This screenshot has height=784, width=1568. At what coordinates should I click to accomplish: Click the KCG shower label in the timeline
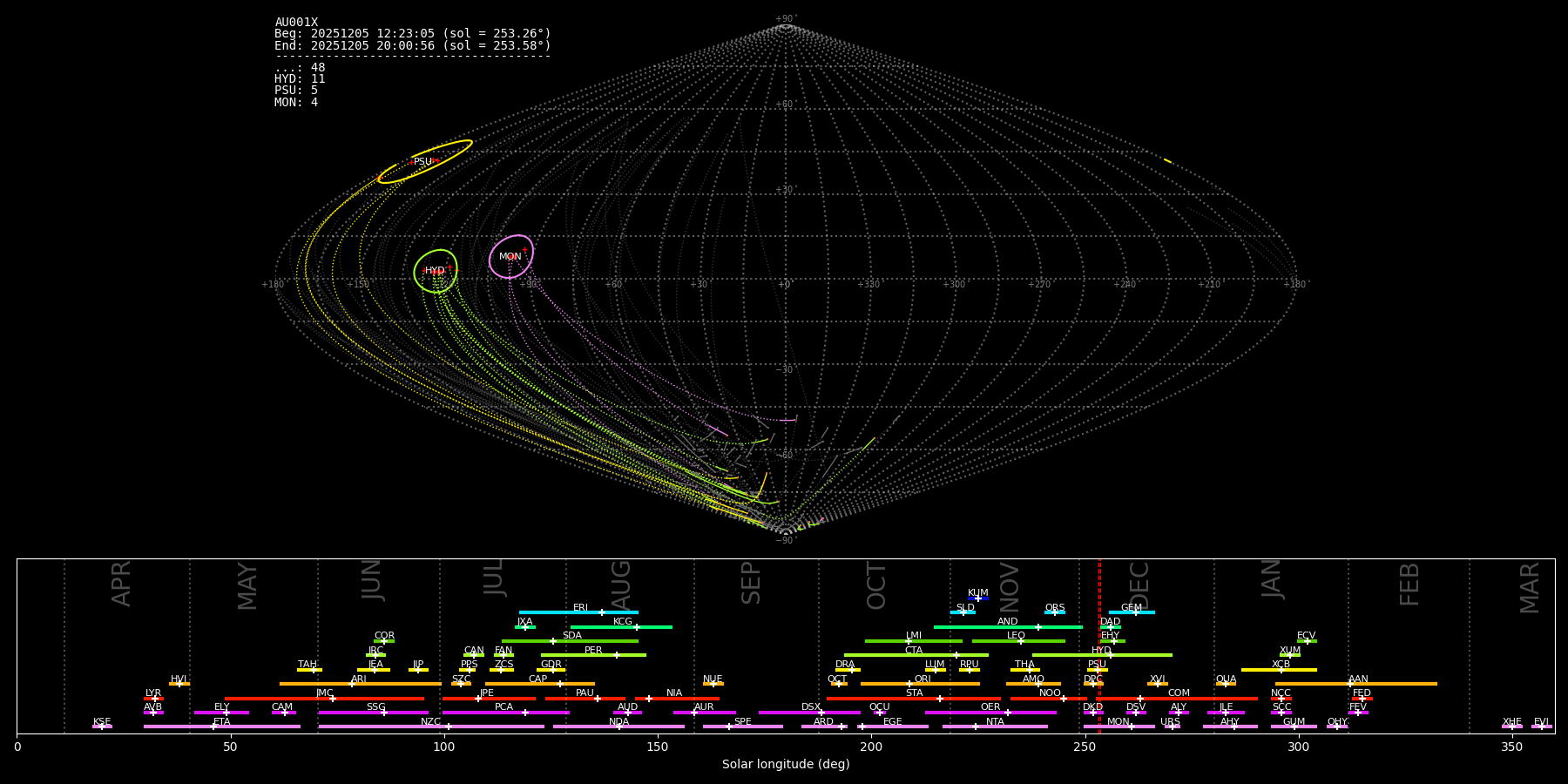point(623,622)
